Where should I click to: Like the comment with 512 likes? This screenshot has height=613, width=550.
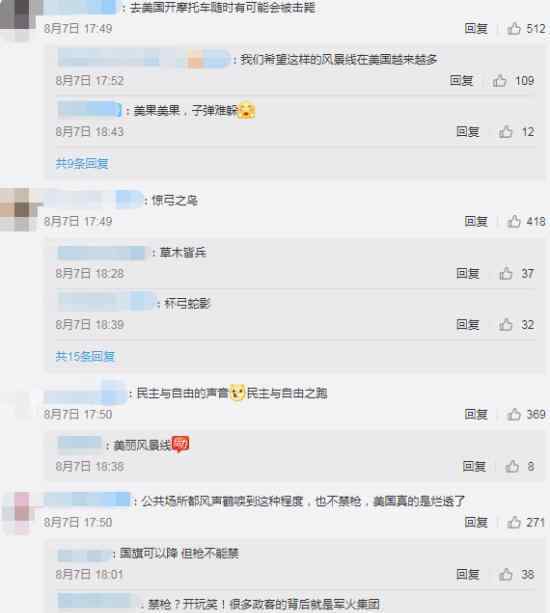pos(514,29)
